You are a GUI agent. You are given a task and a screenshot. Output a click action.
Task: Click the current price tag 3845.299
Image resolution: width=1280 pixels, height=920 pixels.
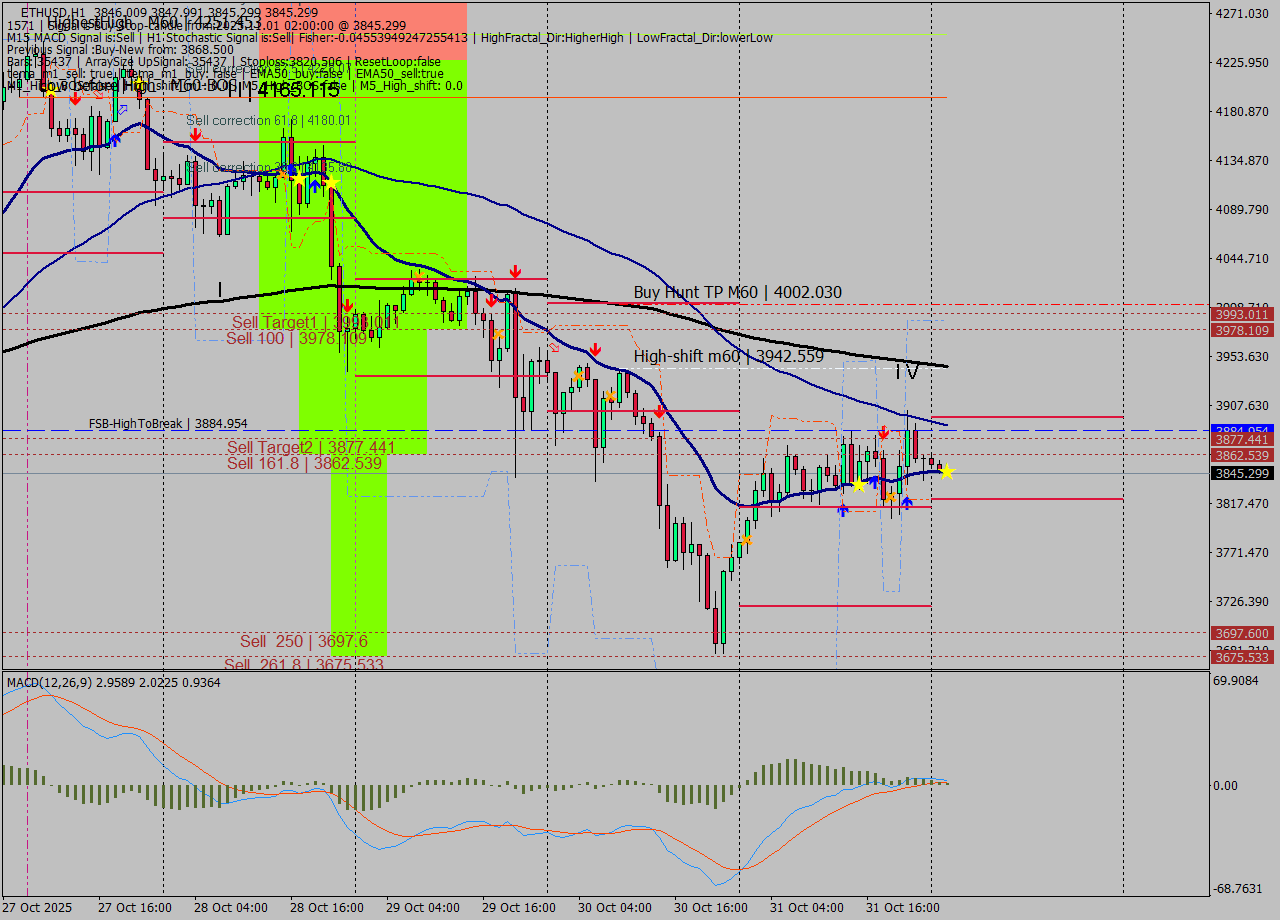pos(1241,473)
